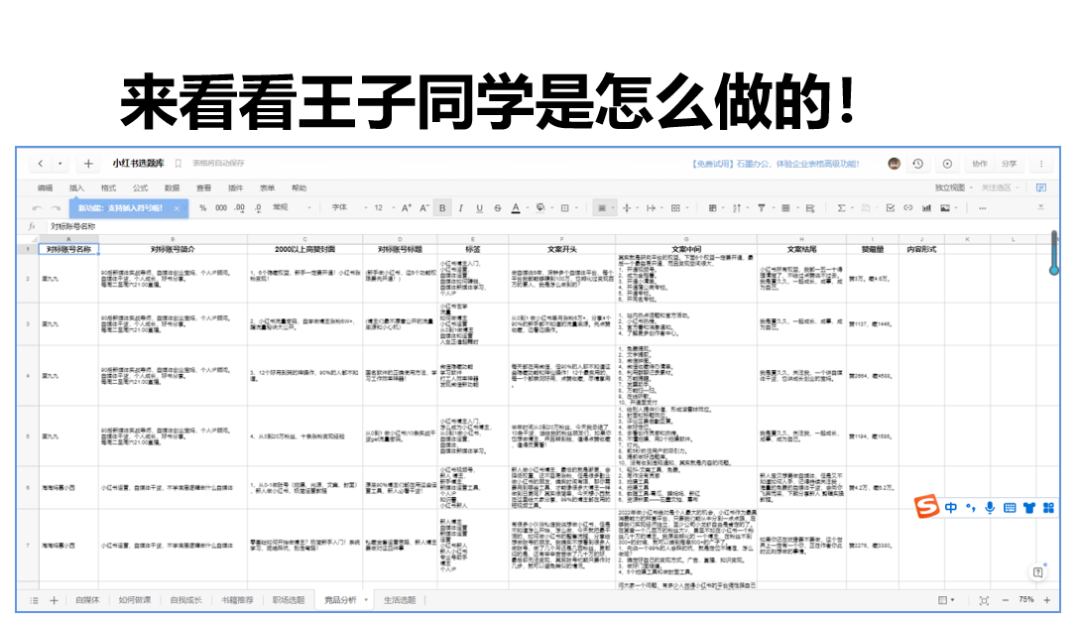Click the sum formula sigma icon
The height and width of the screenshot is (623, 1080).
(x=840, y=208)
